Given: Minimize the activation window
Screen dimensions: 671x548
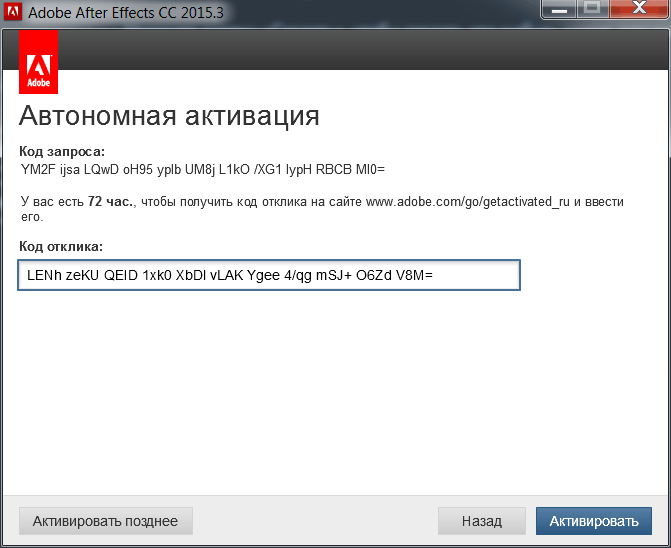Looking at the screenshot, I should click(559, 9).
